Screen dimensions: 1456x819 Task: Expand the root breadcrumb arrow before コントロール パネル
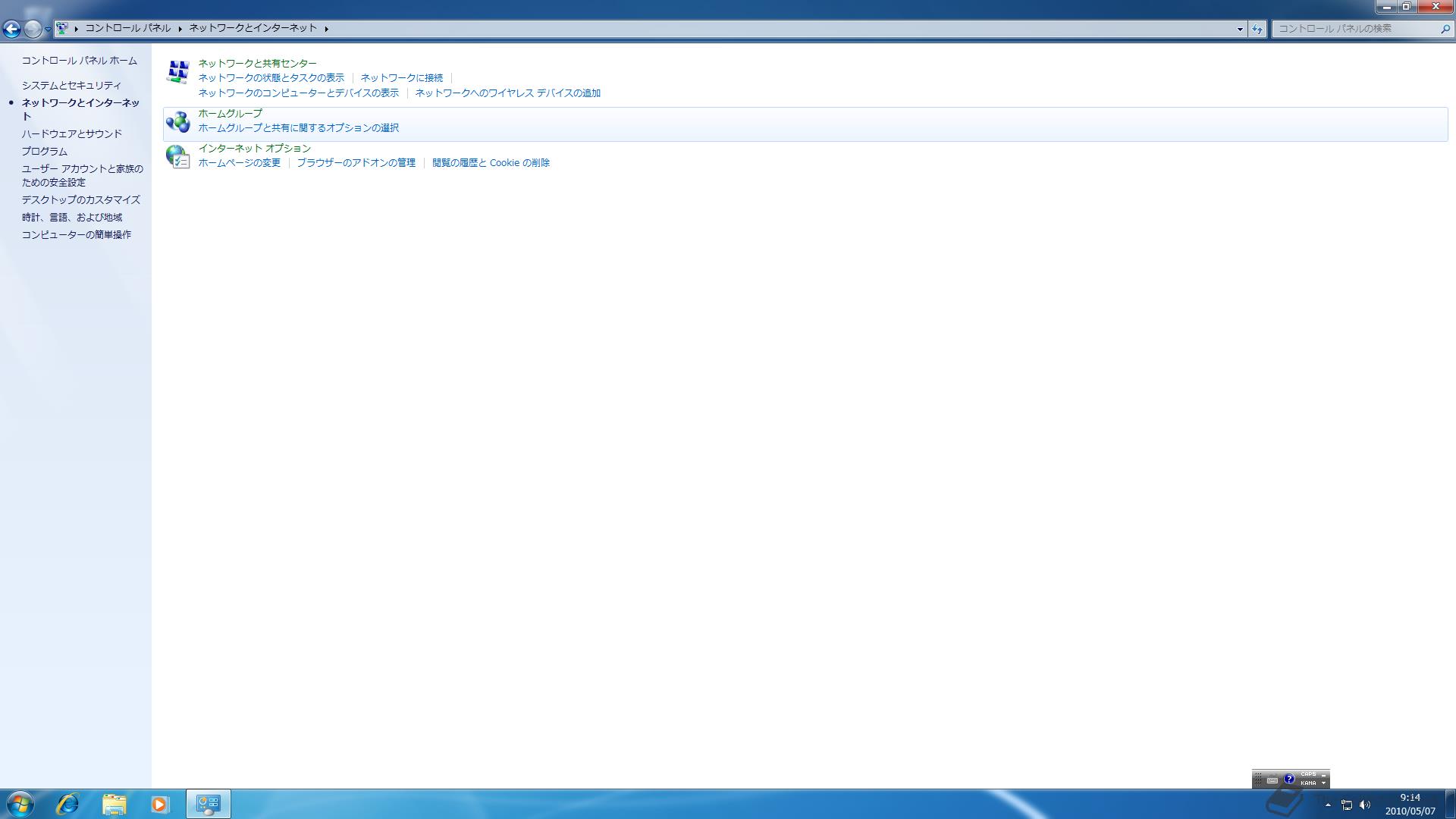(77, 29)
